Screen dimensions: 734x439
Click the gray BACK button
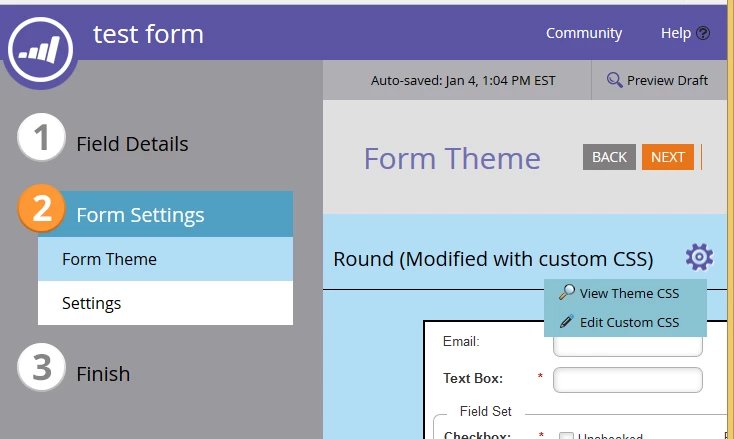(609, 157)
